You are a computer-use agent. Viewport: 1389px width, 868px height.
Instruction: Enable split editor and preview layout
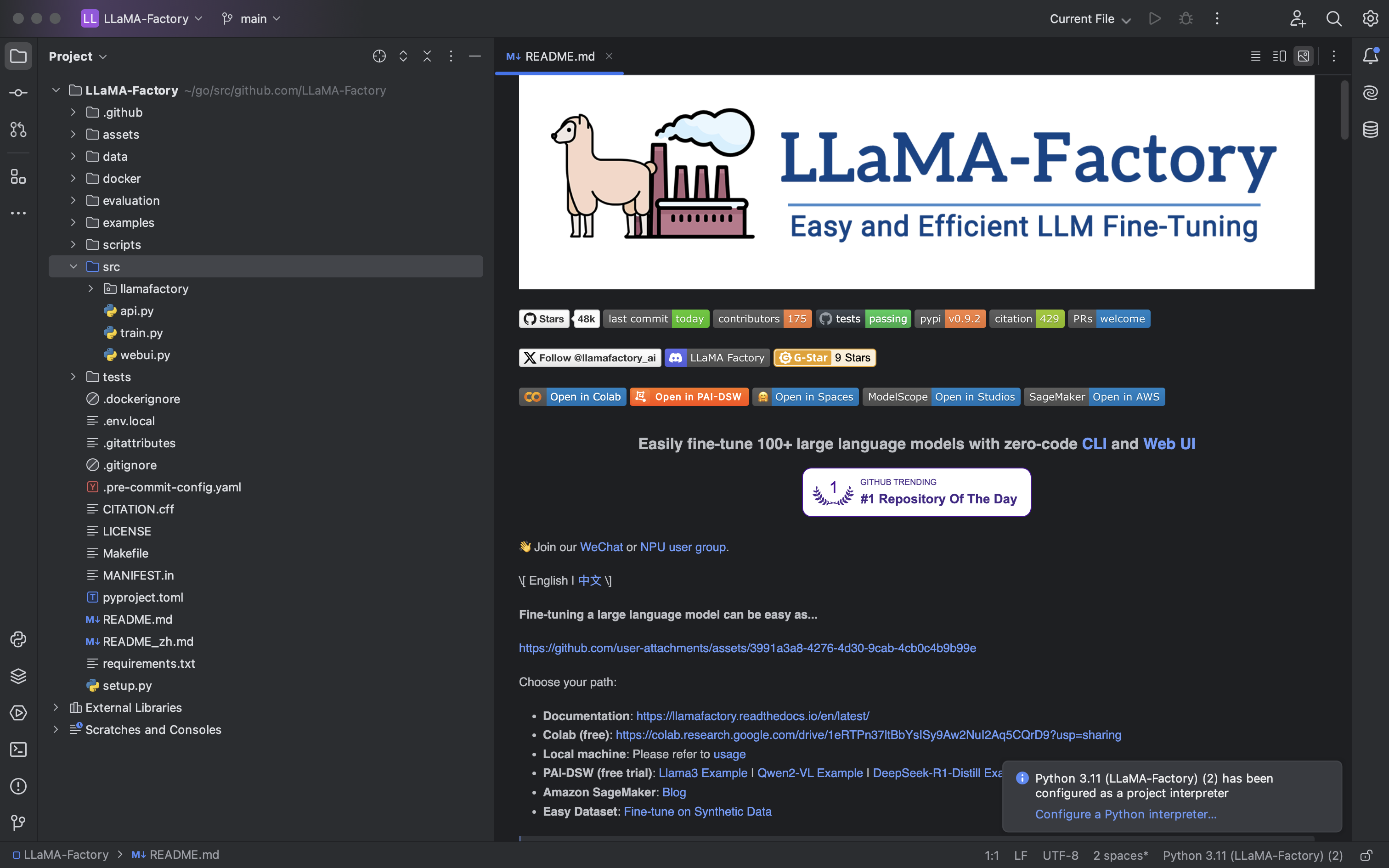click(1279, 56)
